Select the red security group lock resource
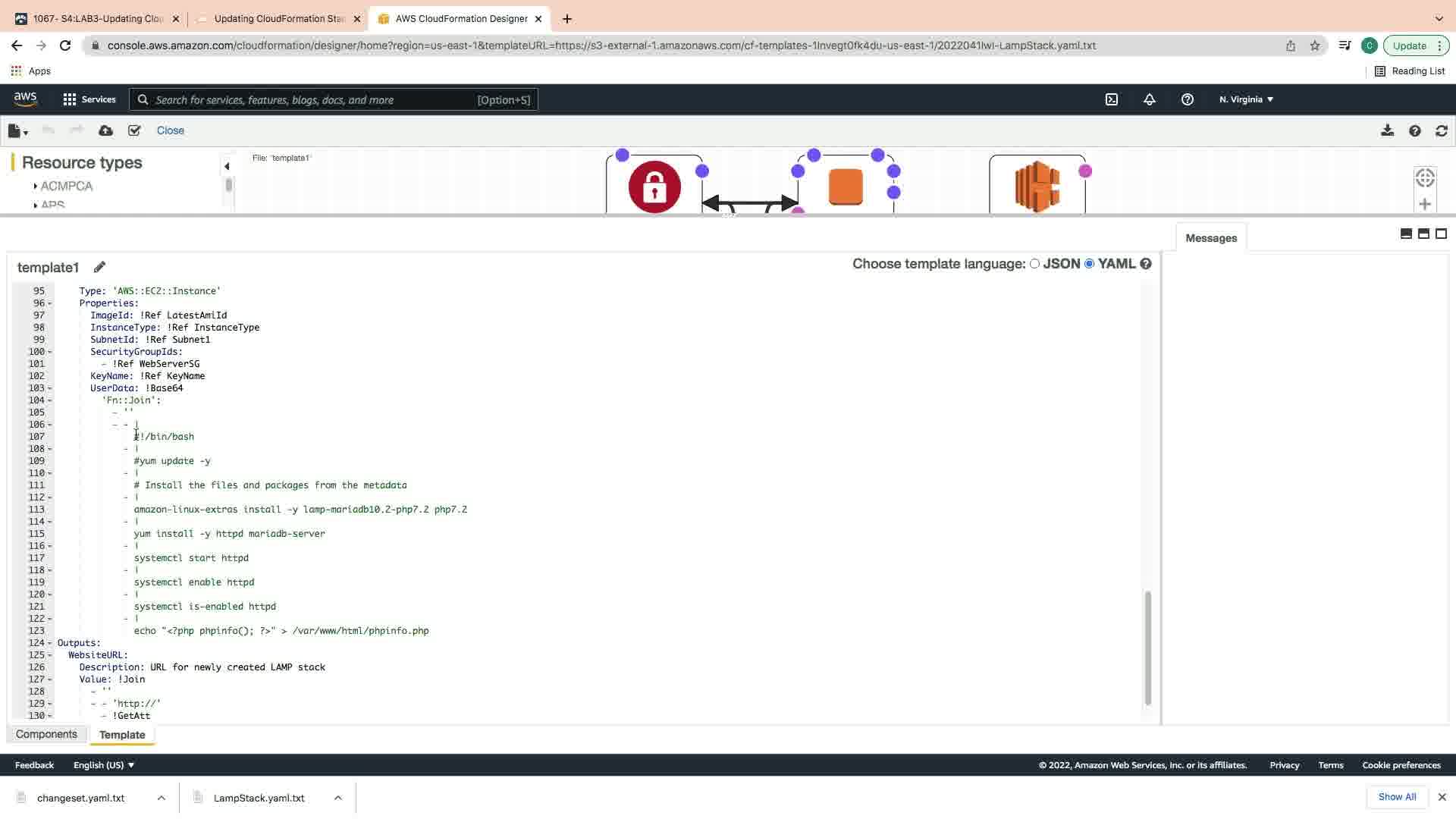Image resolution: width=1456 pixels, height=819 pixels. coord(654,187)
